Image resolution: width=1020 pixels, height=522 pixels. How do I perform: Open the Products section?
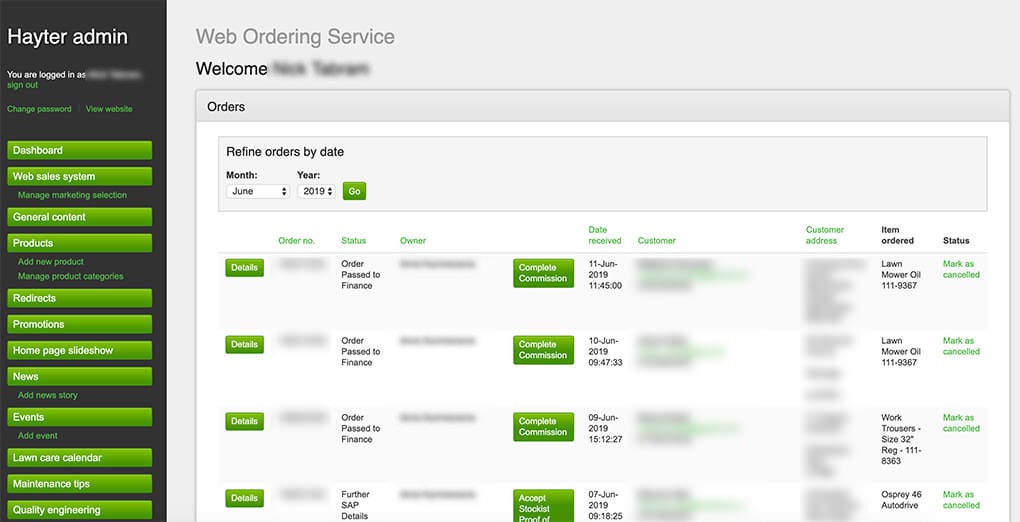tap(79, 243)
